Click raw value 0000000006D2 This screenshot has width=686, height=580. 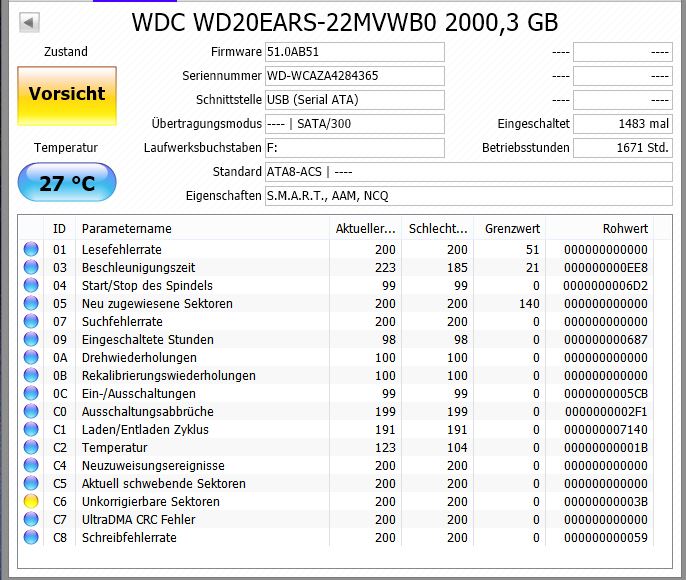click(x=606, y=286)
